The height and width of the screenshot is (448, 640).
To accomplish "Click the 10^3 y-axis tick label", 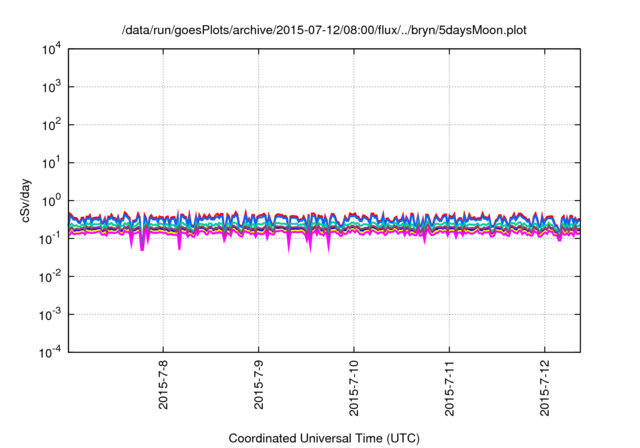I will tap(51, 87).
